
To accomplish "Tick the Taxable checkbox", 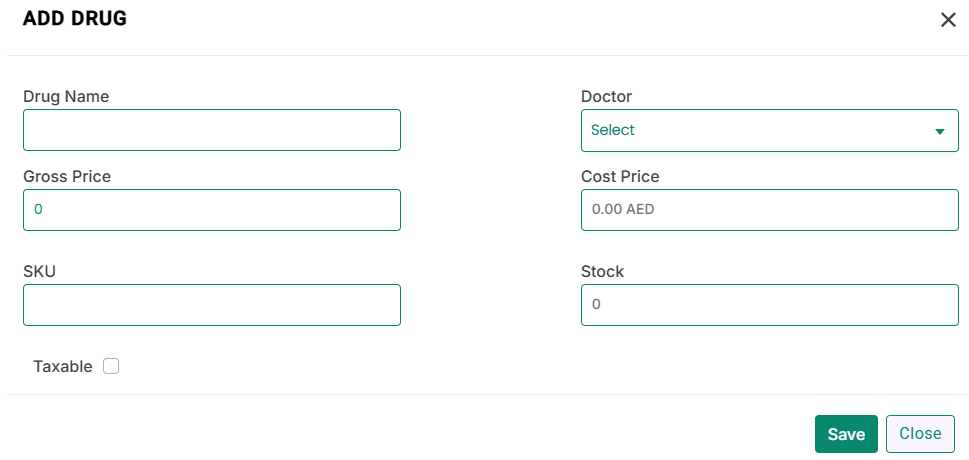I will click(111, 367).
